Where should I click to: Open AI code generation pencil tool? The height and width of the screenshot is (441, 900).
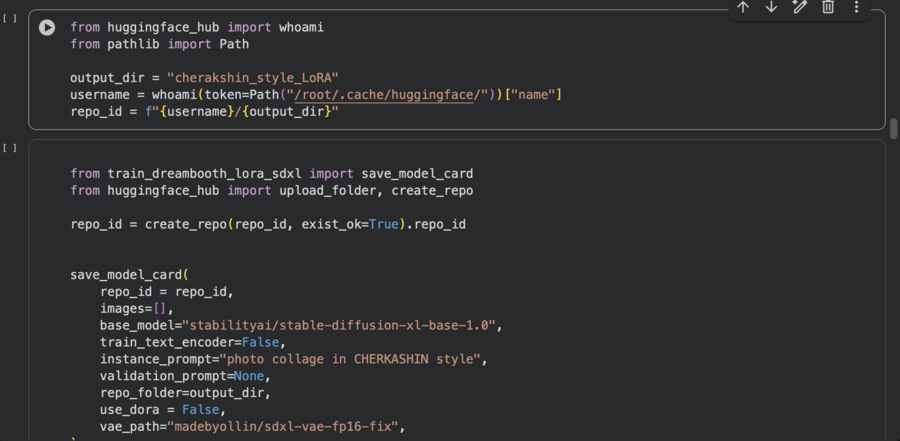coord(799,7)
